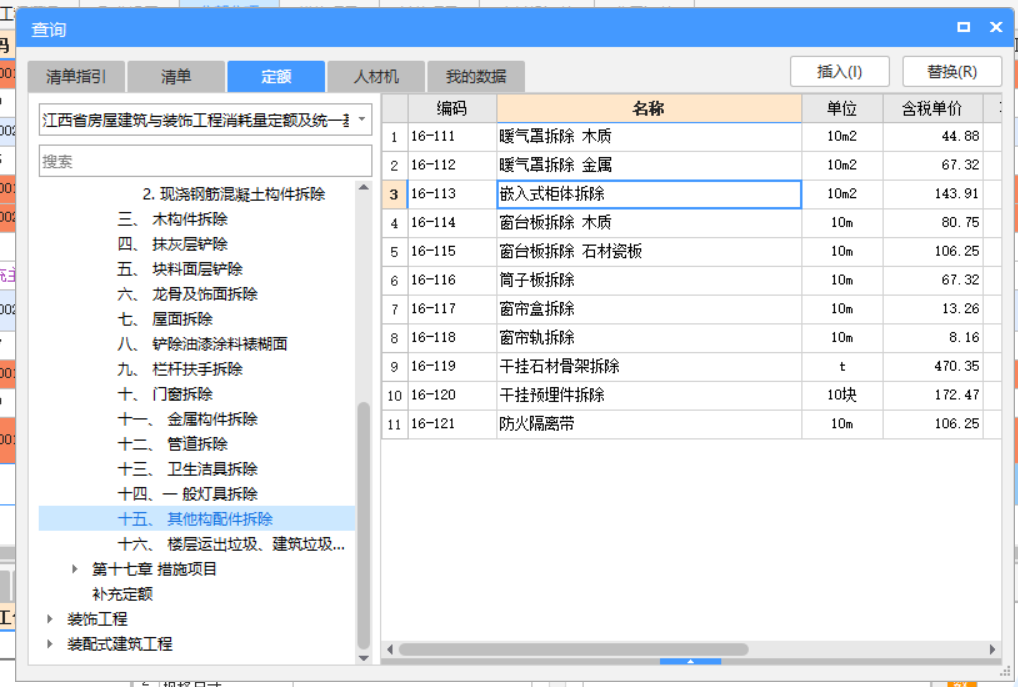1018x687 pixels.
Task: Select 十三、卫生洁具拆除 in tree
Action: 187,469
